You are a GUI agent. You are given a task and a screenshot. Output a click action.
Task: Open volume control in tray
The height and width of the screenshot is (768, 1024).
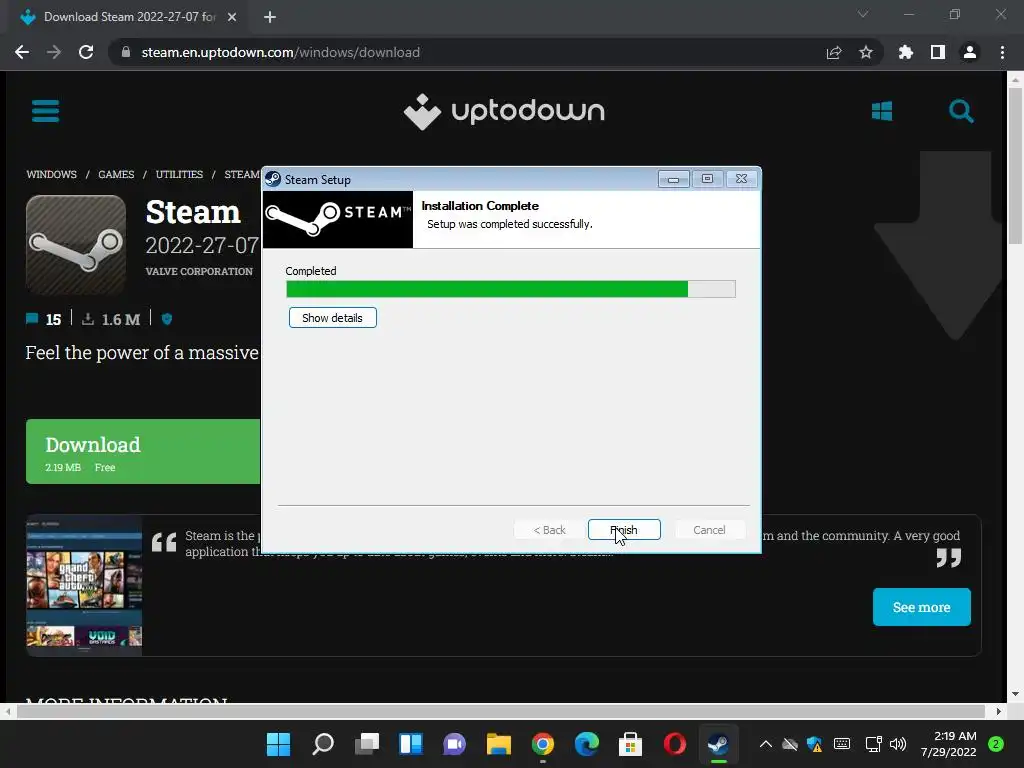click(x=898, y=744)
